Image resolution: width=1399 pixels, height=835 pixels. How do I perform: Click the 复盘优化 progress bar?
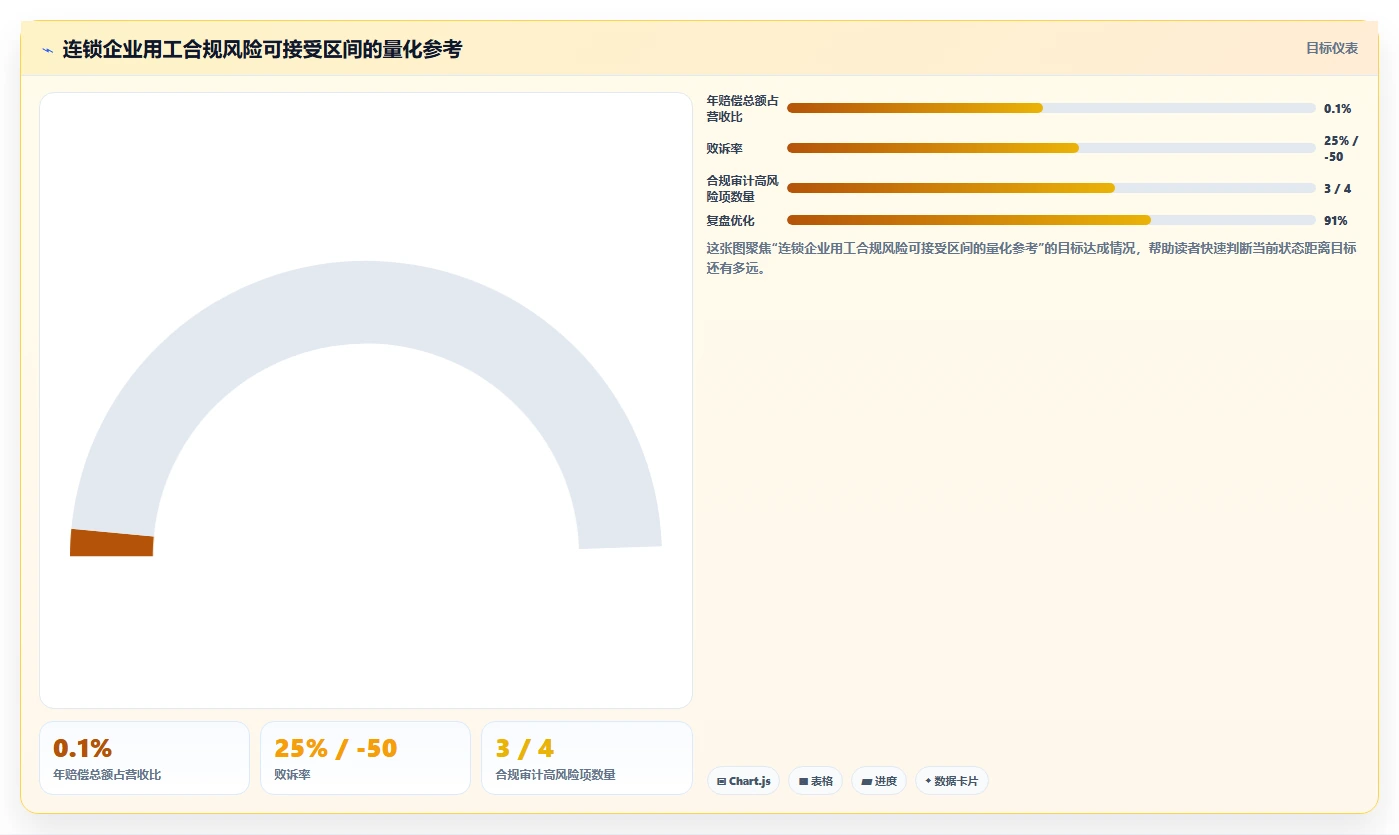click(x=1051, y=220)
